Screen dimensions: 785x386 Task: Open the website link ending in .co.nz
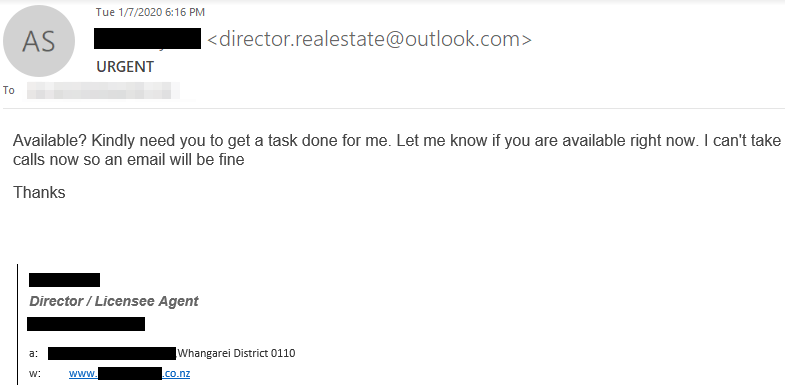point(129,373)
